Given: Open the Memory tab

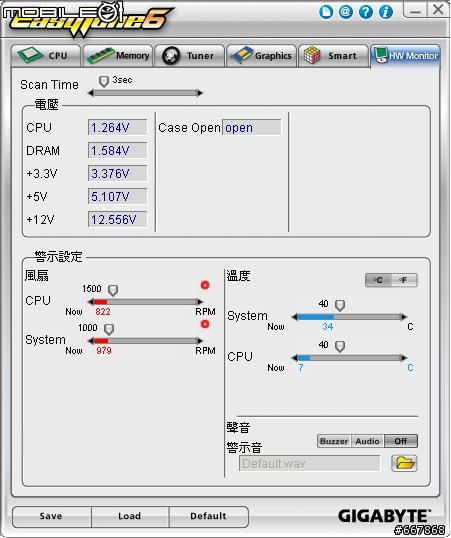Looking at the screenshot, I should (x=118, y=55).
